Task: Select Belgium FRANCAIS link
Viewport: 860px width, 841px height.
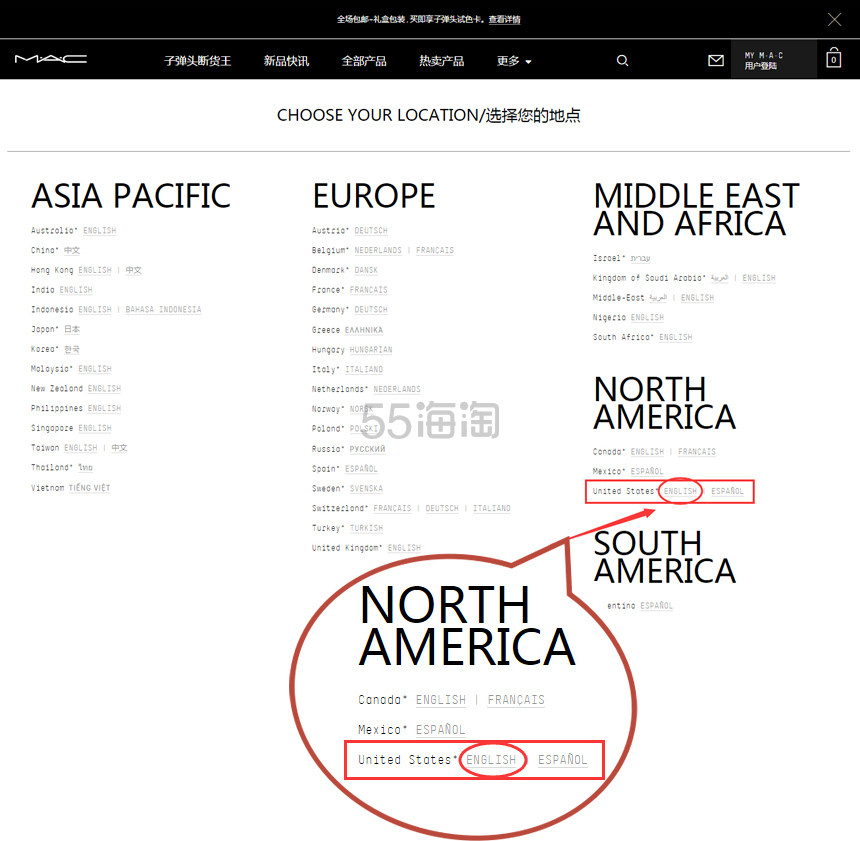Action: (435, 250)
